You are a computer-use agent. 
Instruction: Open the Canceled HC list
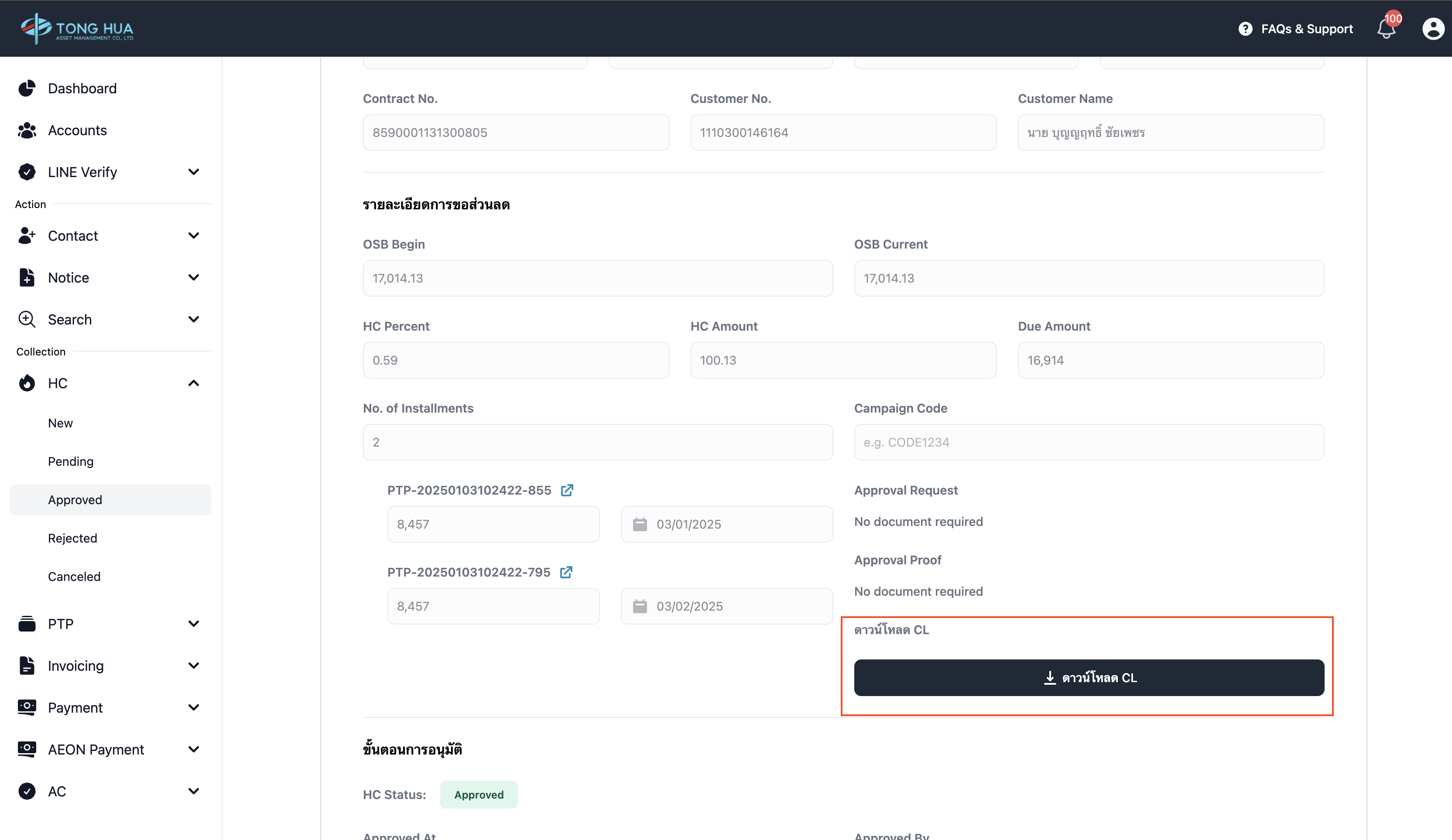[x=110, y=577]
